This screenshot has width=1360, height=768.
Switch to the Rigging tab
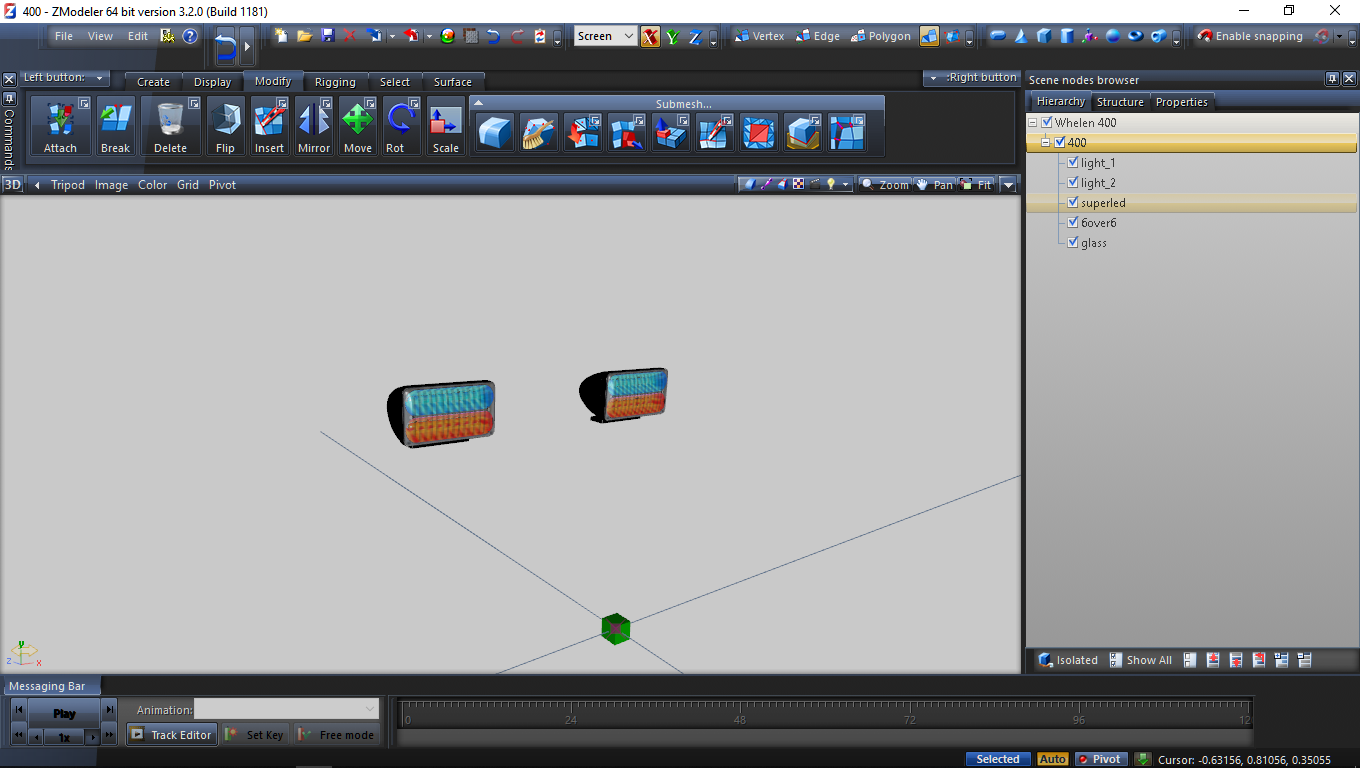point(334,82)
